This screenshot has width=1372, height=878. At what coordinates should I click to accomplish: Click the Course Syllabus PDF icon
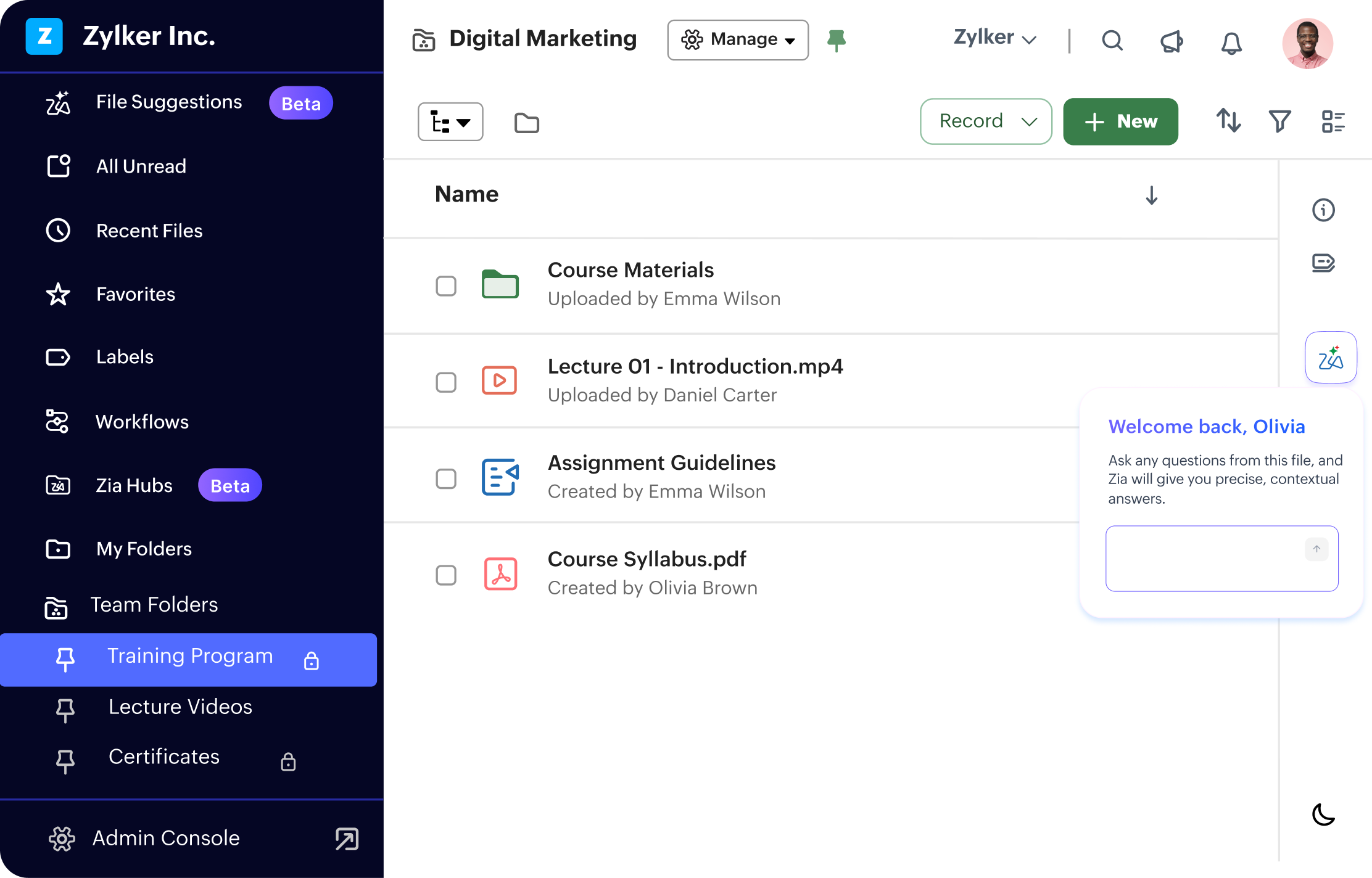pyautogui.click(x=500, y=574)
